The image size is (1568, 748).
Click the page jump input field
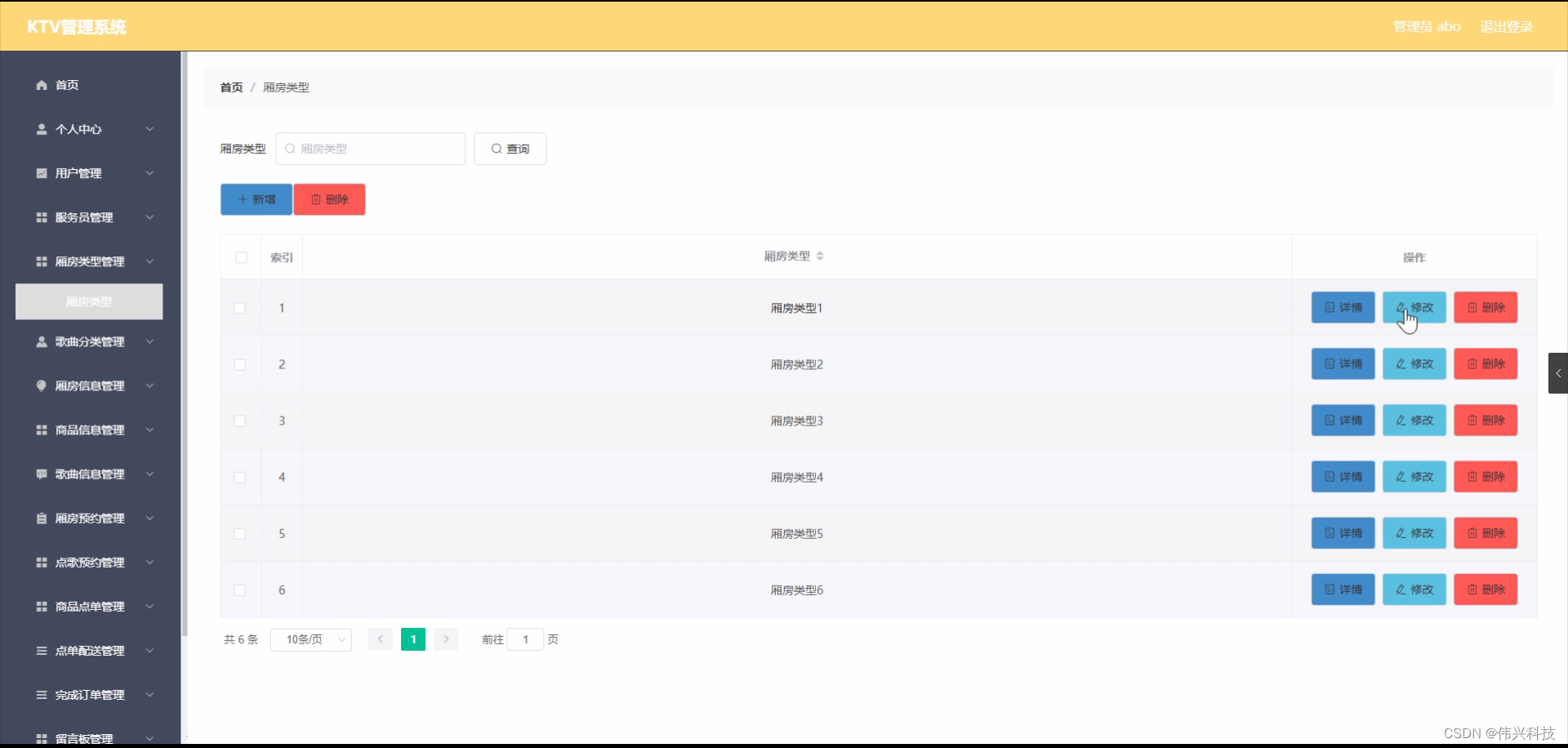(x=525, y=639)
